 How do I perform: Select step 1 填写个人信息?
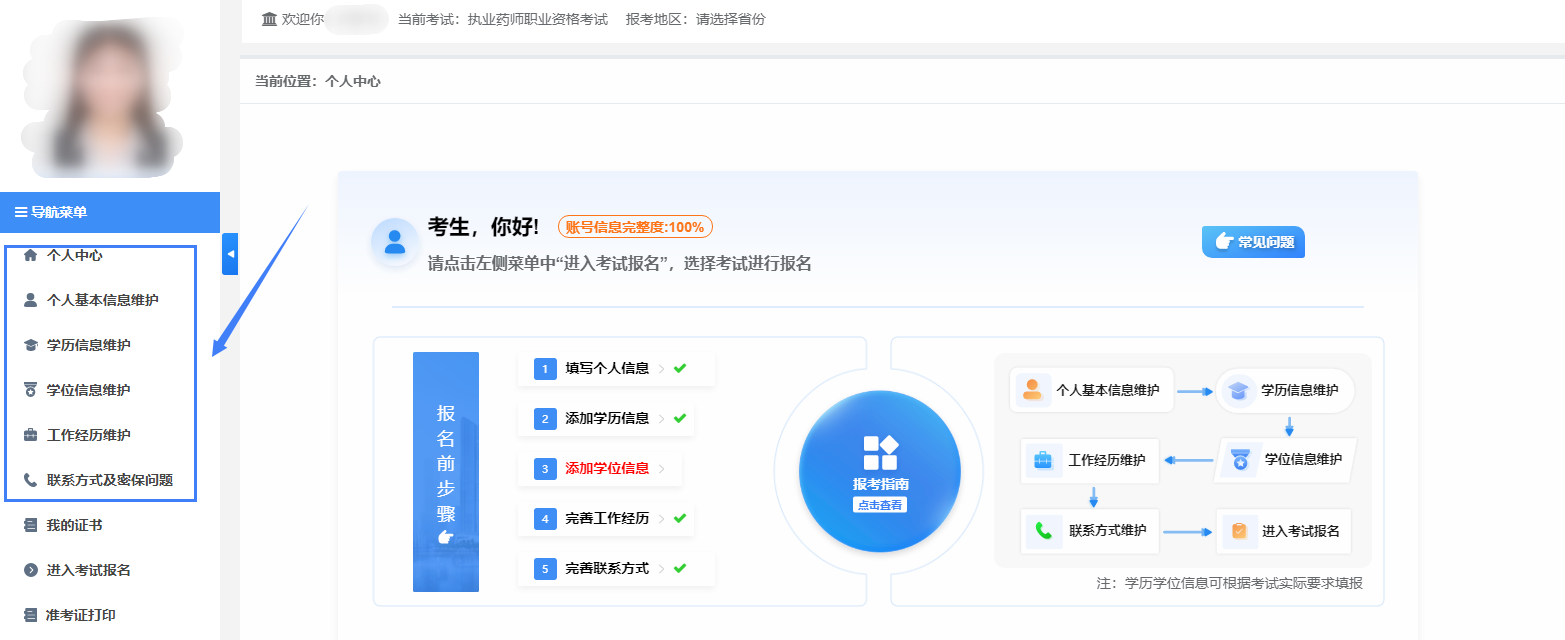(606, 368)
